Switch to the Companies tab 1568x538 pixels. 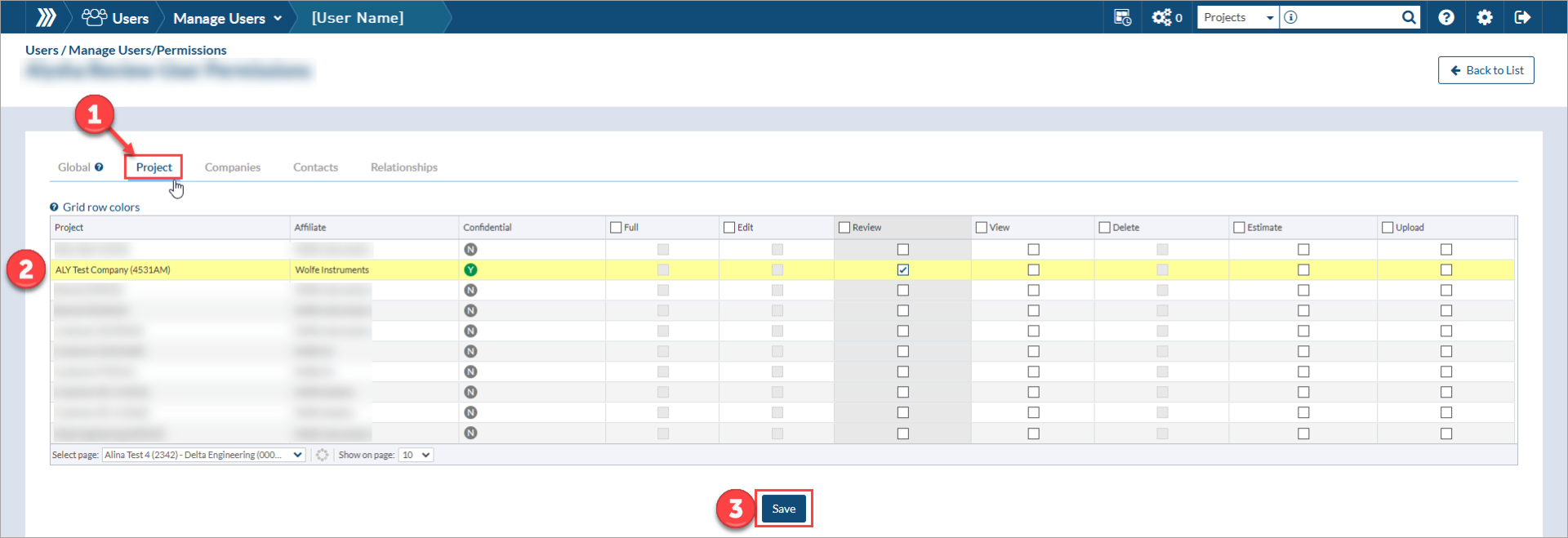click(233, 167)
